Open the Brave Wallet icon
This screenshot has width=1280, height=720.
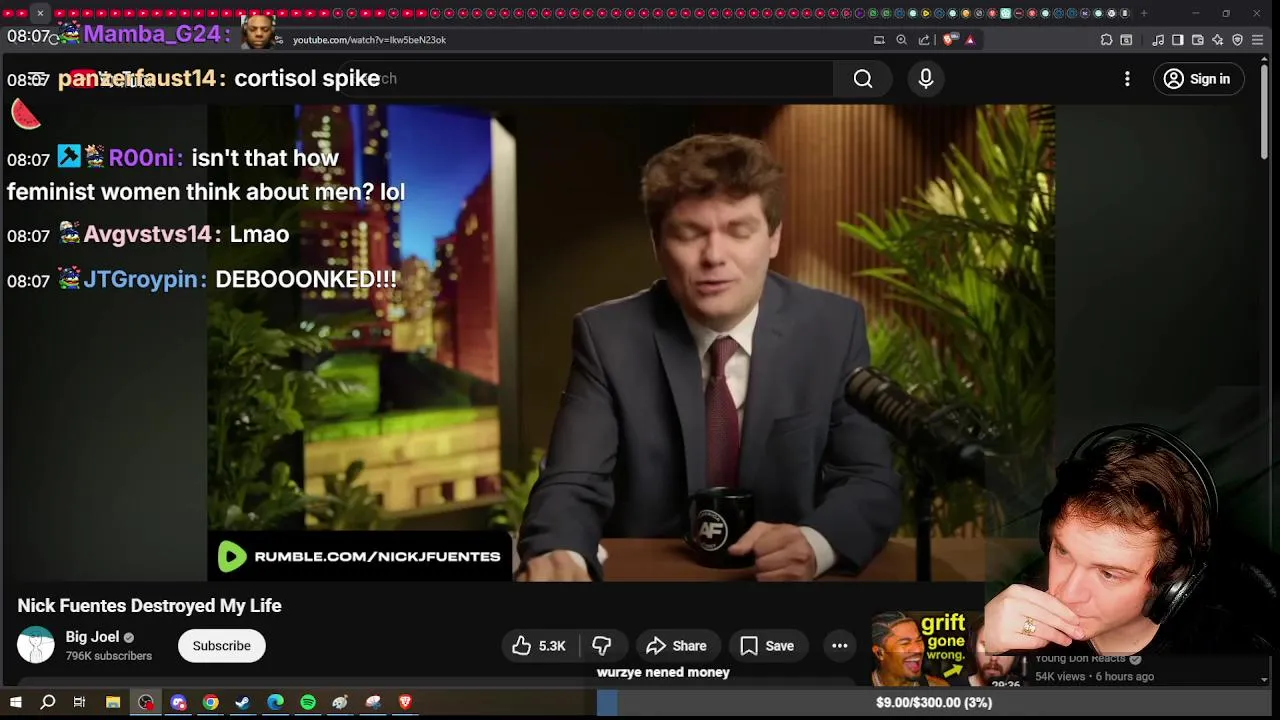(1198, 40)
